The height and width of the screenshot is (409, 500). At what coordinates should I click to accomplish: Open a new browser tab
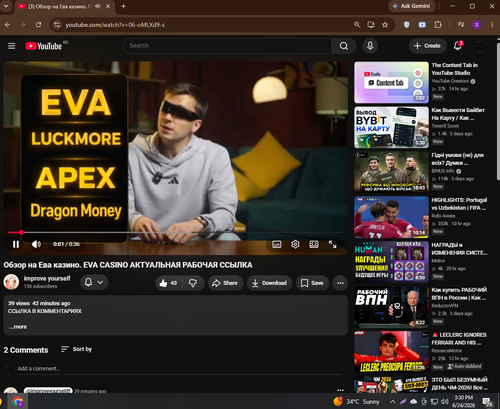coord(123,6)
